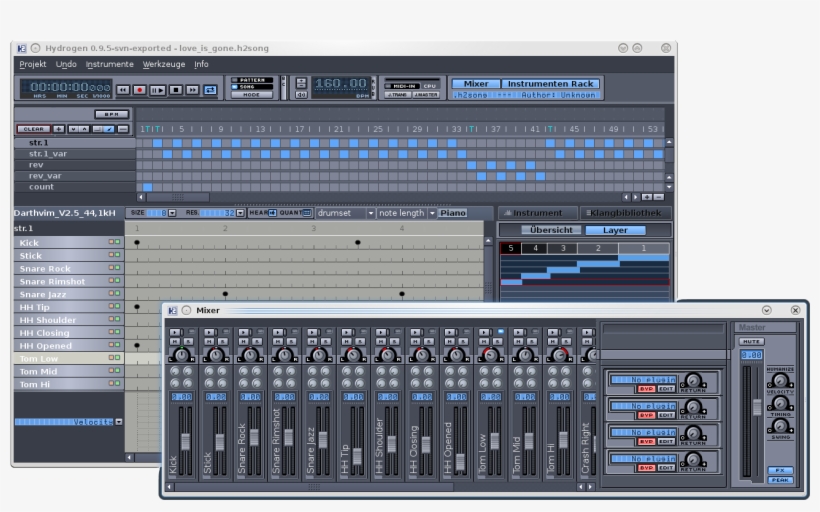
Task: Toggle the Master PEAK indicator button
Action: tap(780, 480)
